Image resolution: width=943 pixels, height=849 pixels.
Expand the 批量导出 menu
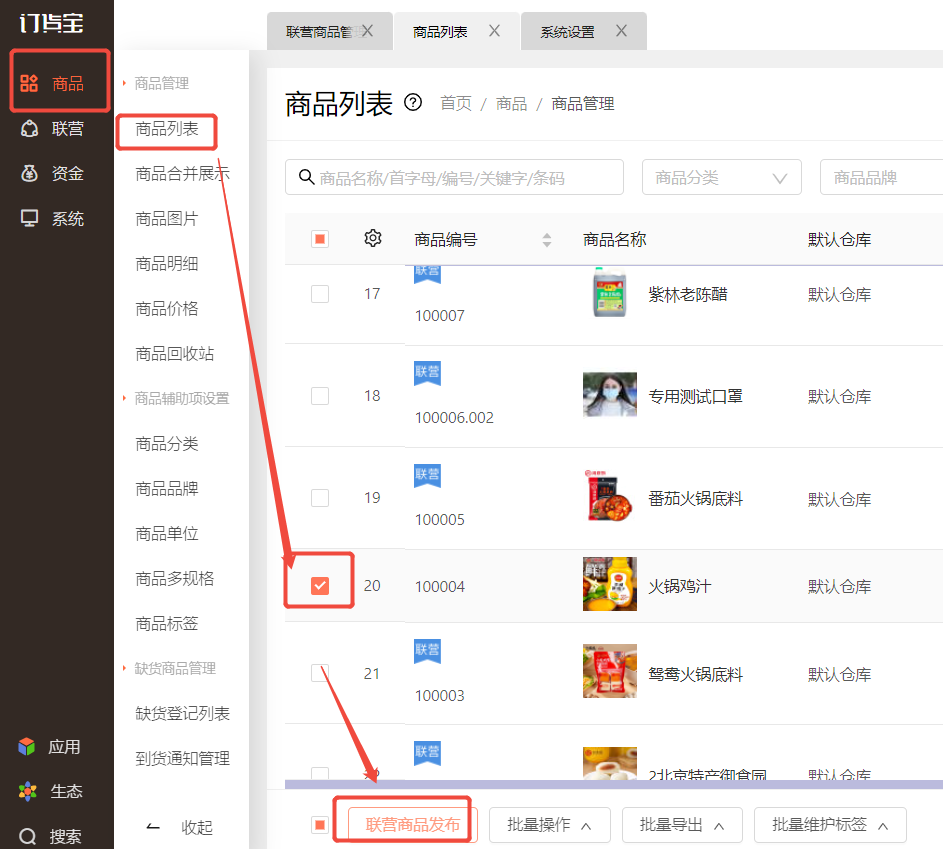coord(682,825)
